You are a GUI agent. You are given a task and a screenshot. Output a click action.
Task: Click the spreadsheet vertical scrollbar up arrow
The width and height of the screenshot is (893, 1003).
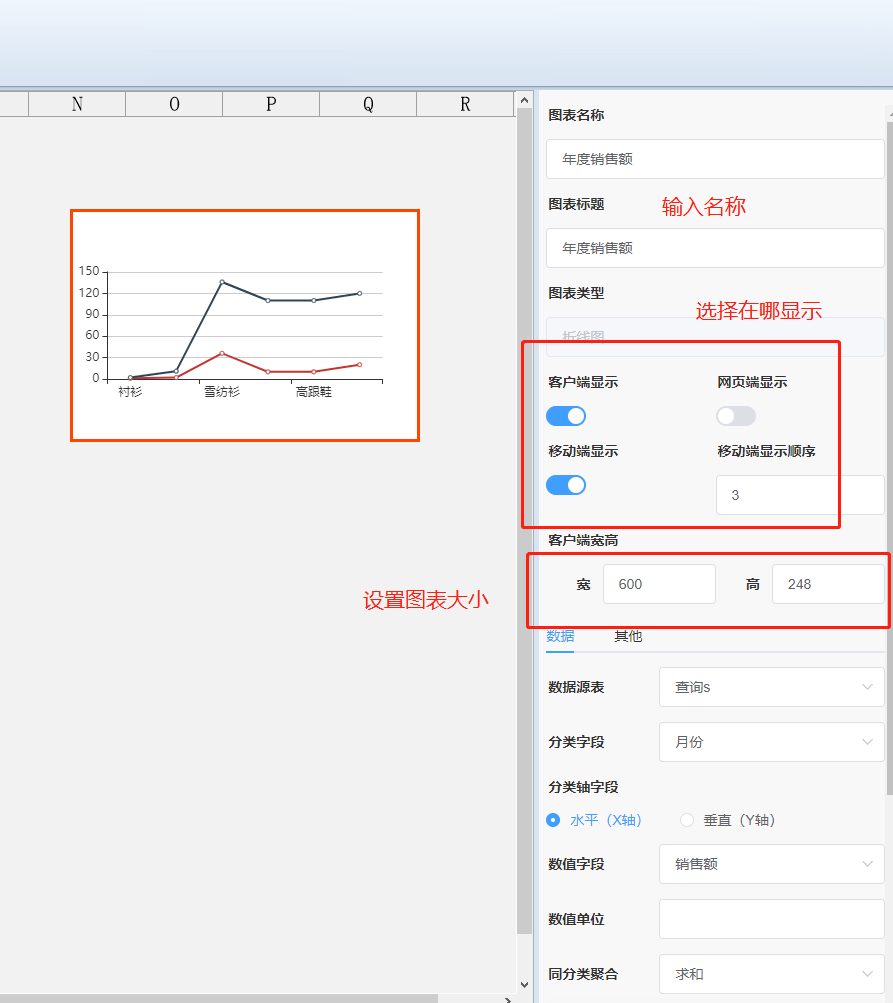(525, 100)
